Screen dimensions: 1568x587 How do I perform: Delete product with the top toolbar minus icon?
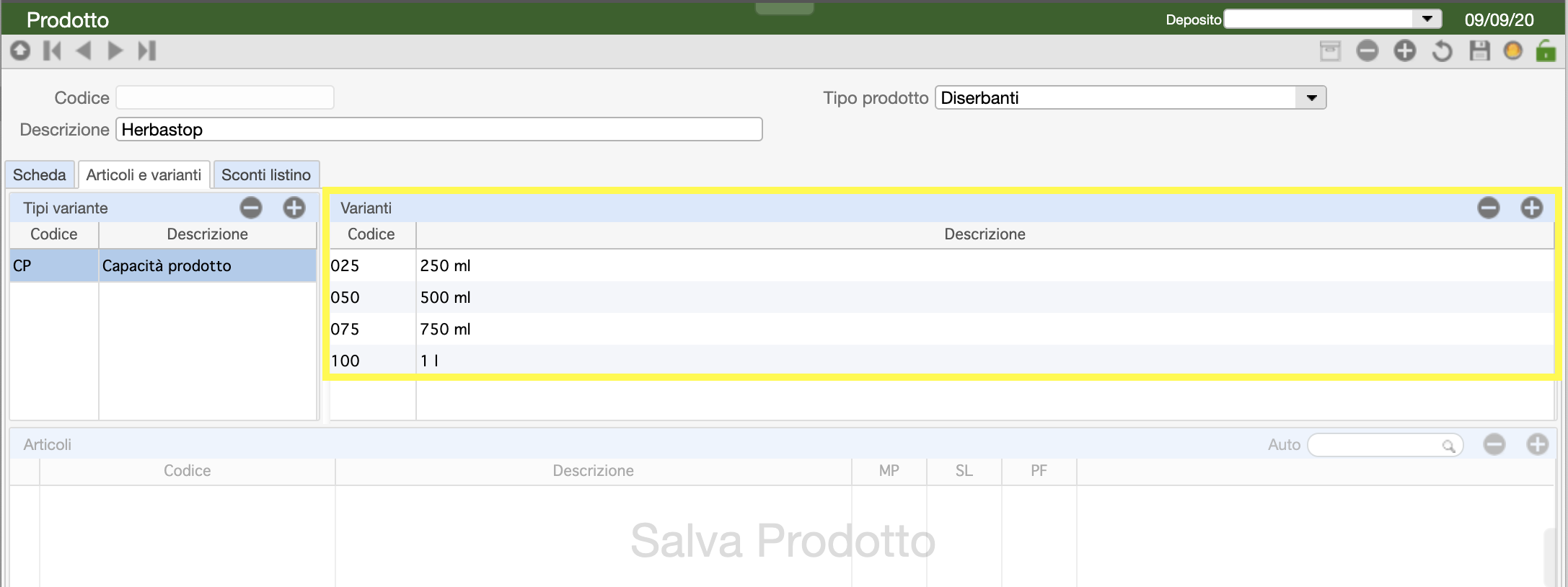pyautogui.click(x=1367, y=50)
